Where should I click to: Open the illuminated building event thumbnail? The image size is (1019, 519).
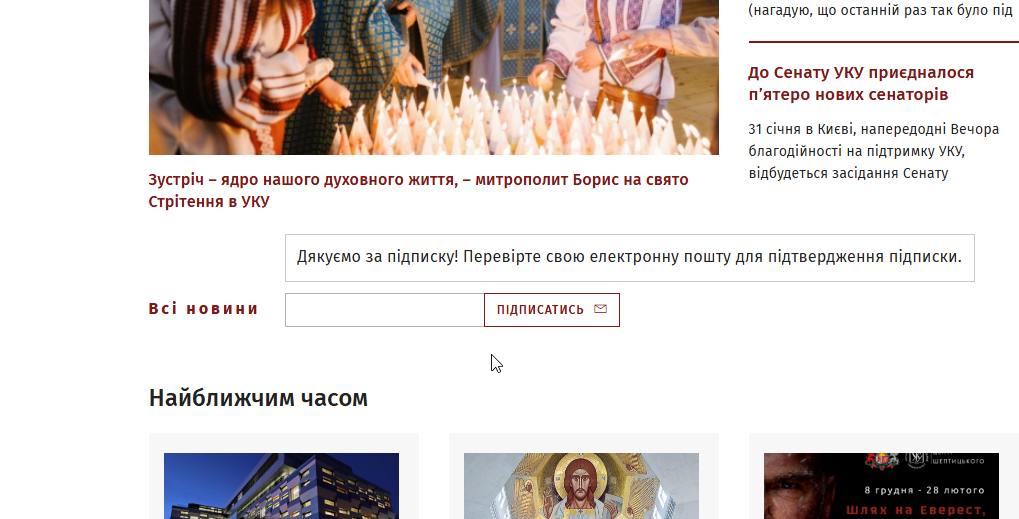click(281, 486)
